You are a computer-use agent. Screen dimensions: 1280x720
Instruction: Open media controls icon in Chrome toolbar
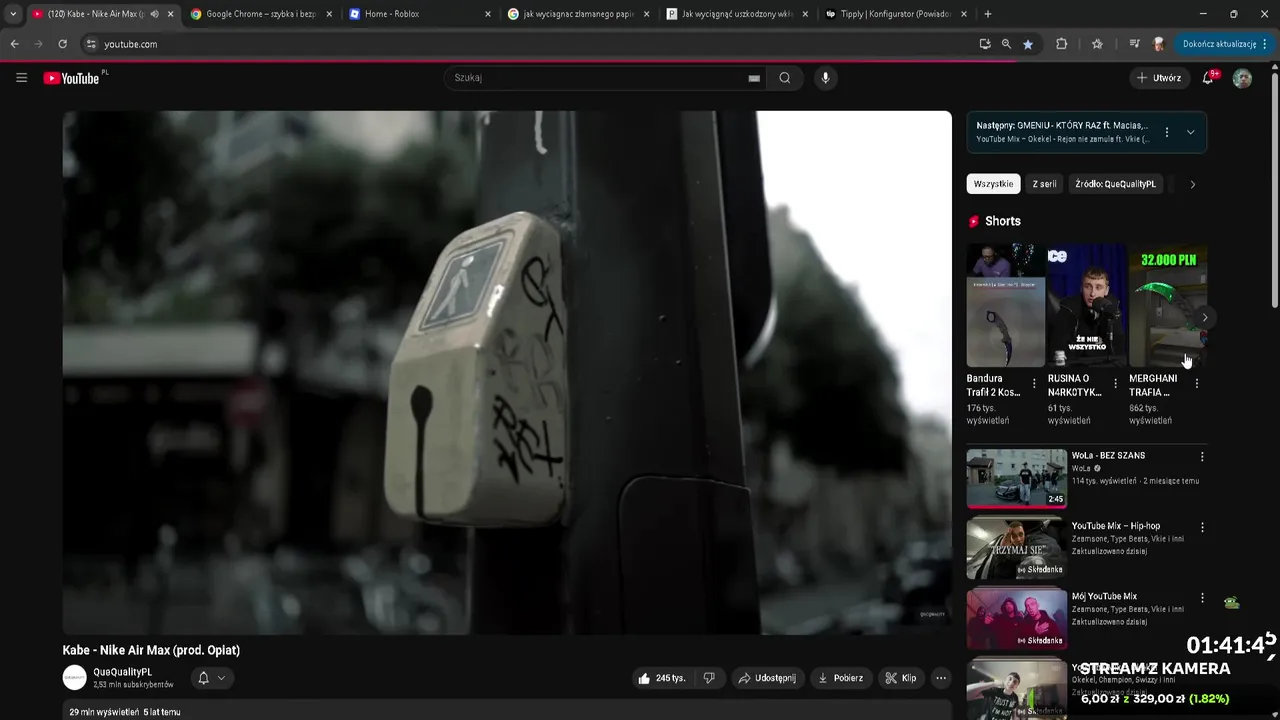1134,44
